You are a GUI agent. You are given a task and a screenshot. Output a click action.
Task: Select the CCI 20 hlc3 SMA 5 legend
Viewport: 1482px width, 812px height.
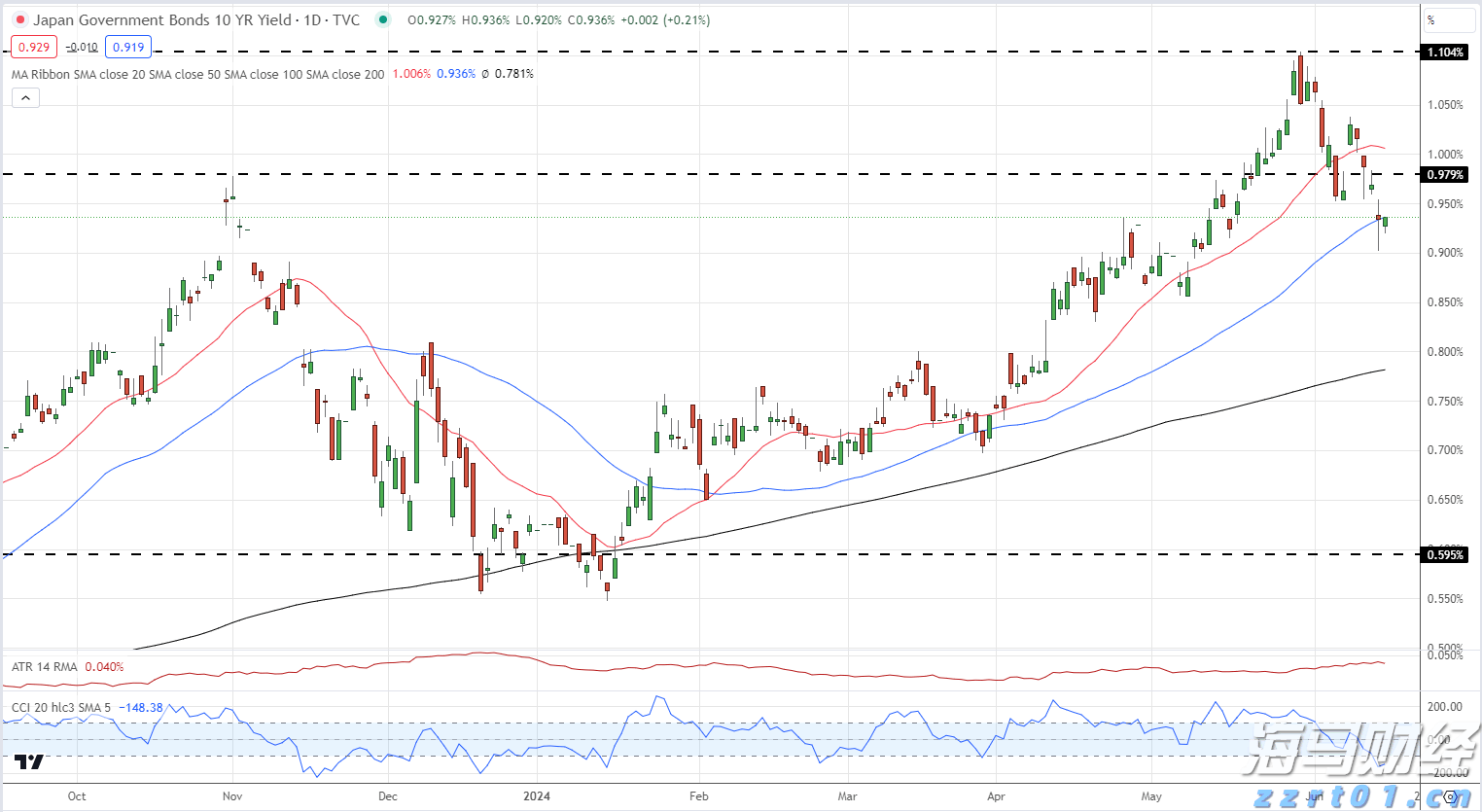(61, 708)
